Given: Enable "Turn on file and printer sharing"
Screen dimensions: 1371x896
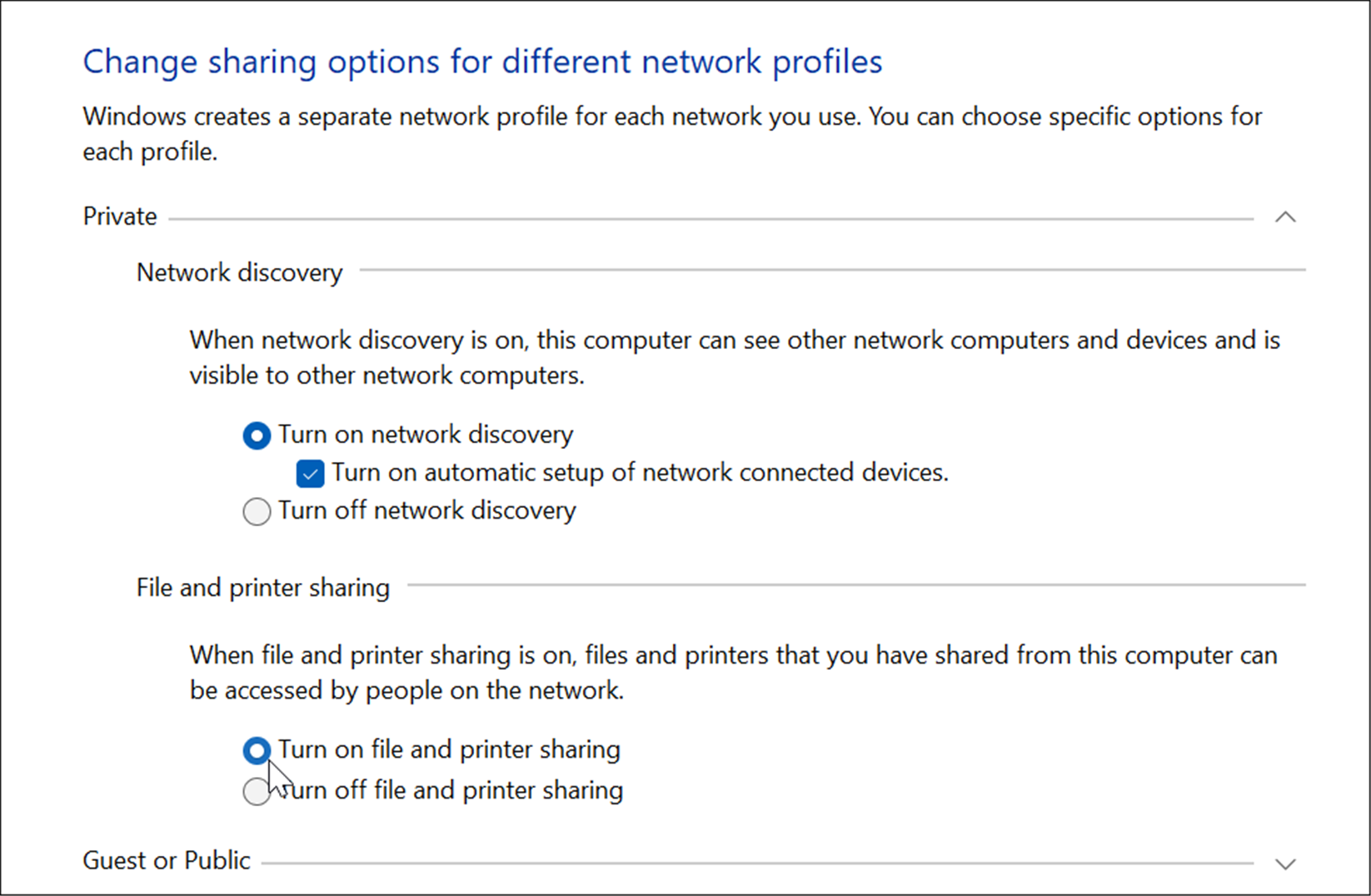Looking at the screenshot, I should (257, 750).
